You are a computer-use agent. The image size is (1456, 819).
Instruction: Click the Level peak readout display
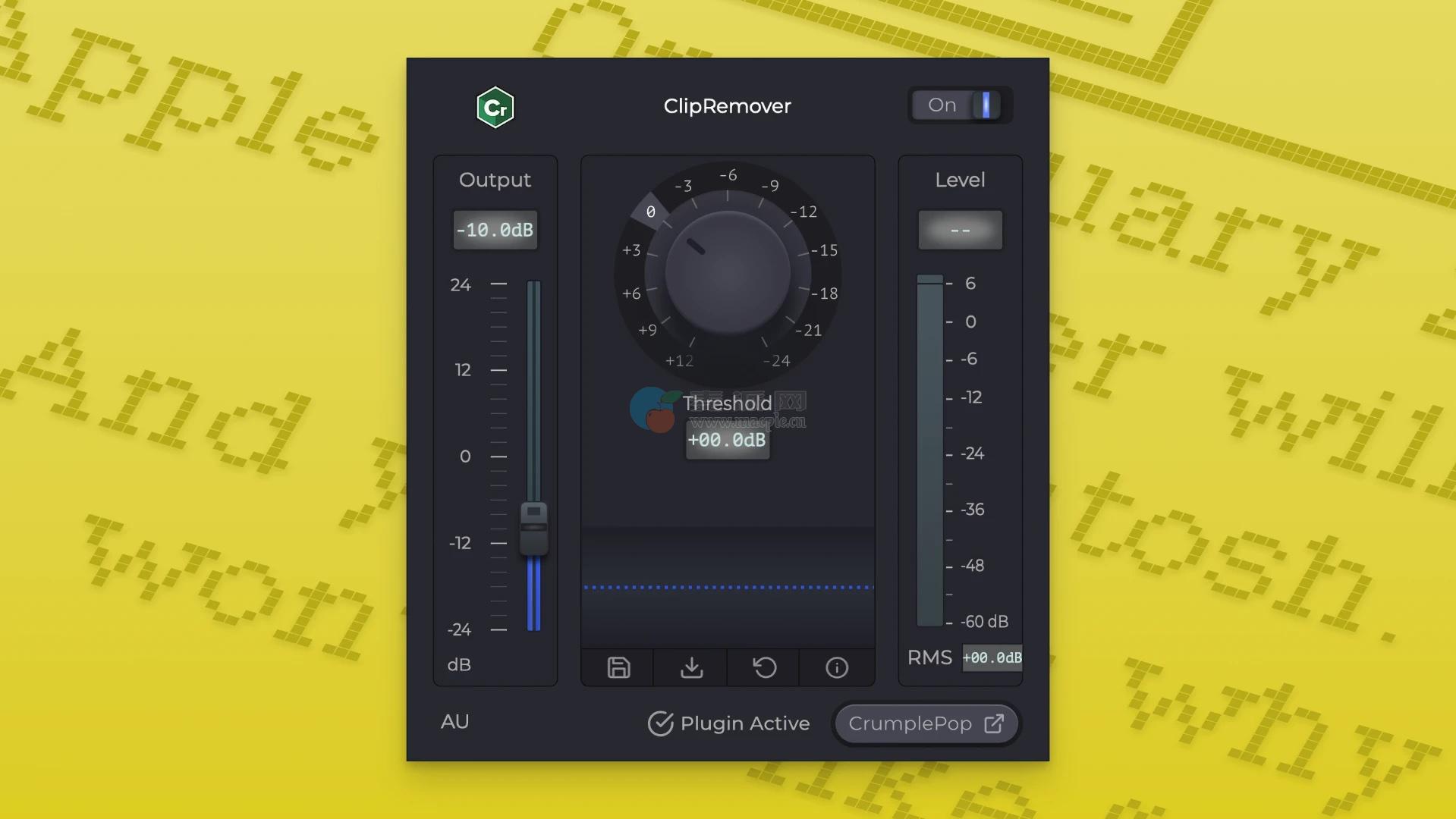(960, 230)
